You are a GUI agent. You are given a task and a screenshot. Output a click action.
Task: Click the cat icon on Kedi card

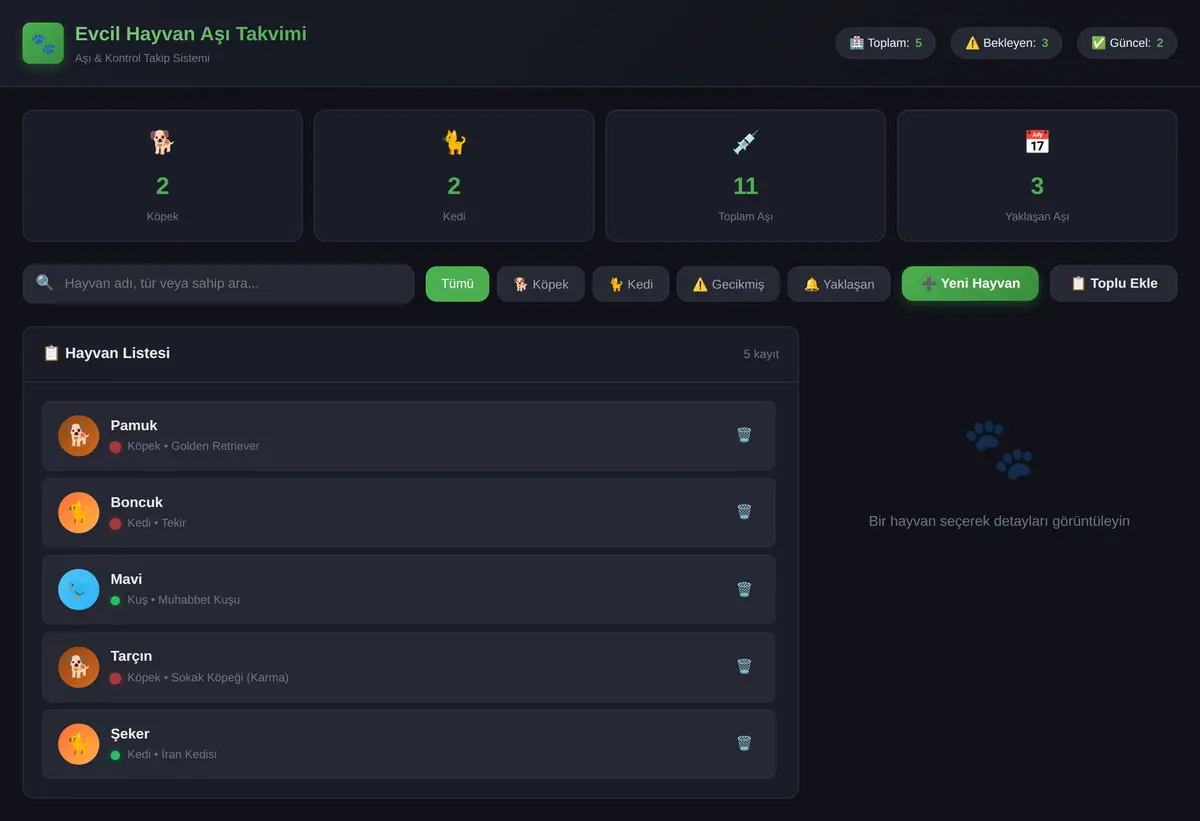coord(454,142)
